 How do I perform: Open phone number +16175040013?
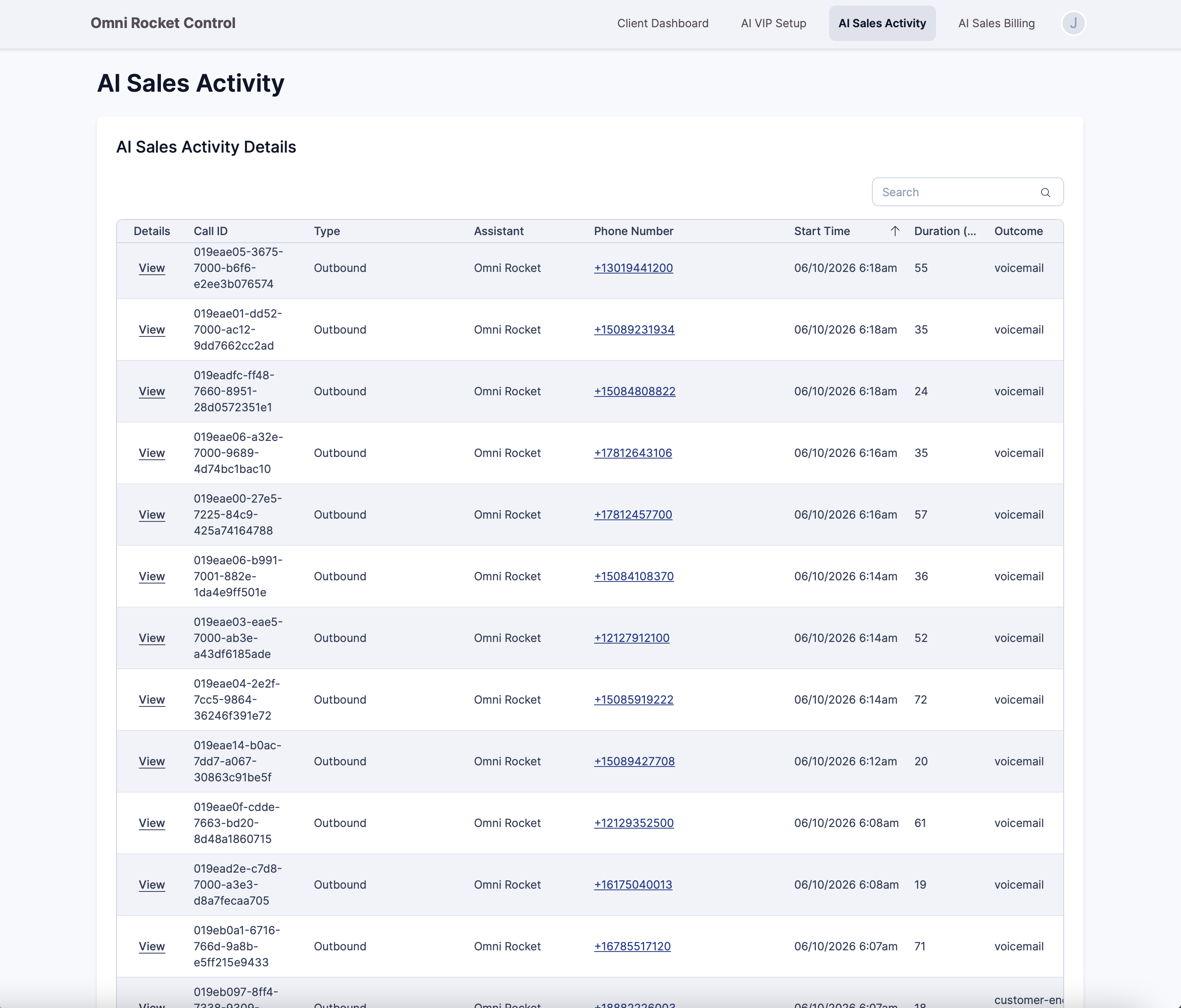[633, 884]
